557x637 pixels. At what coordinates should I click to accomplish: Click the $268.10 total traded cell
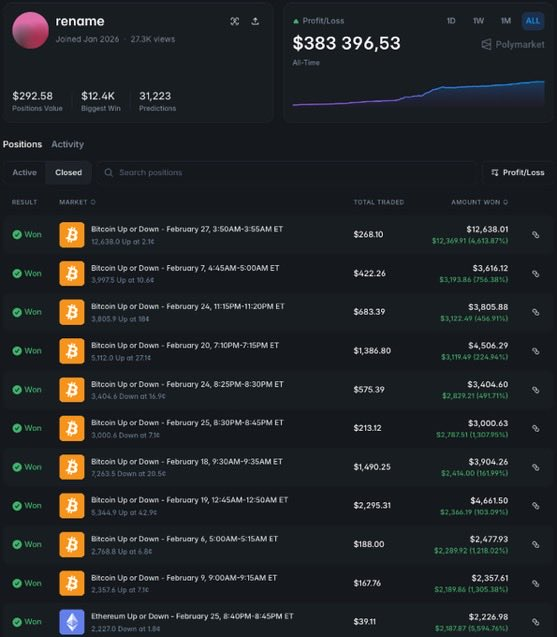[x=368, y=235]
